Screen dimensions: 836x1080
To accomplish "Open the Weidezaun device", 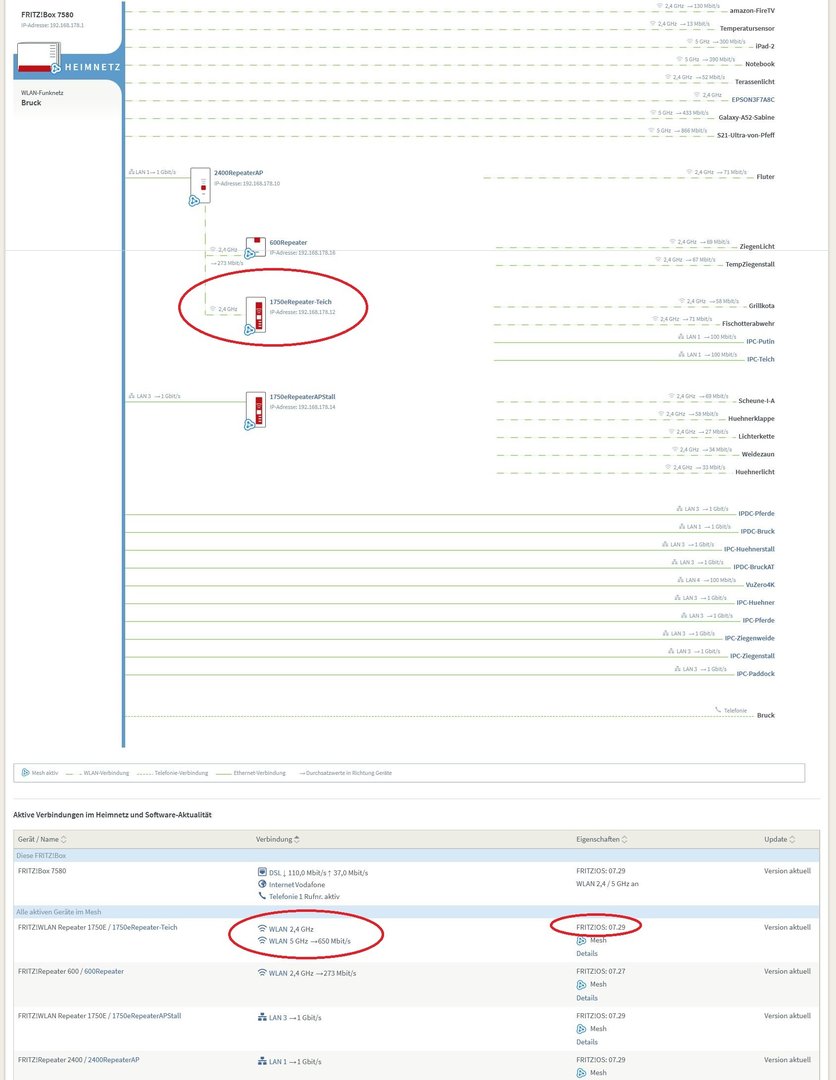I will (x=758, y=455).
